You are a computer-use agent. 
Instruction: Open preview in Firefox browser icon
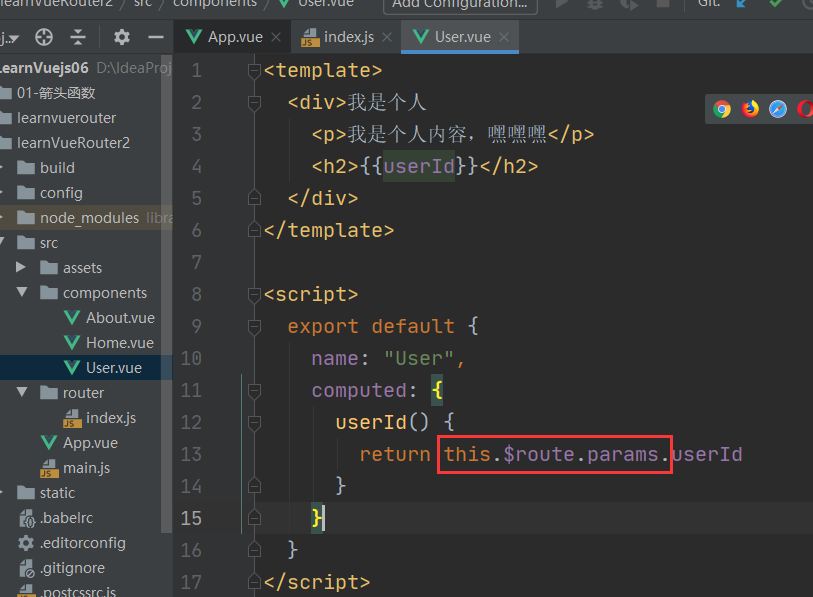(750, 109)
